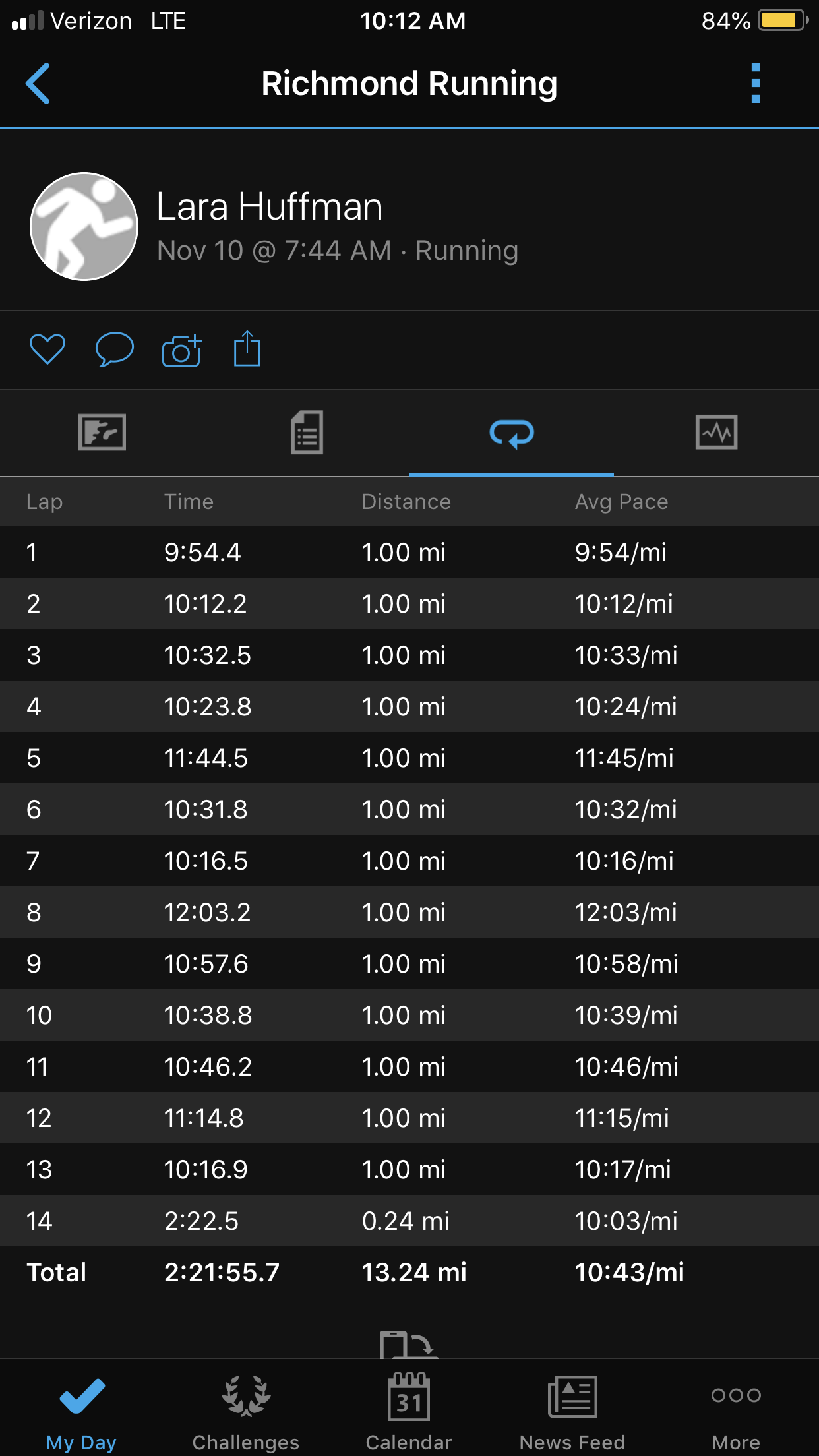Tap the device sync icon

tap(409, 1345)
